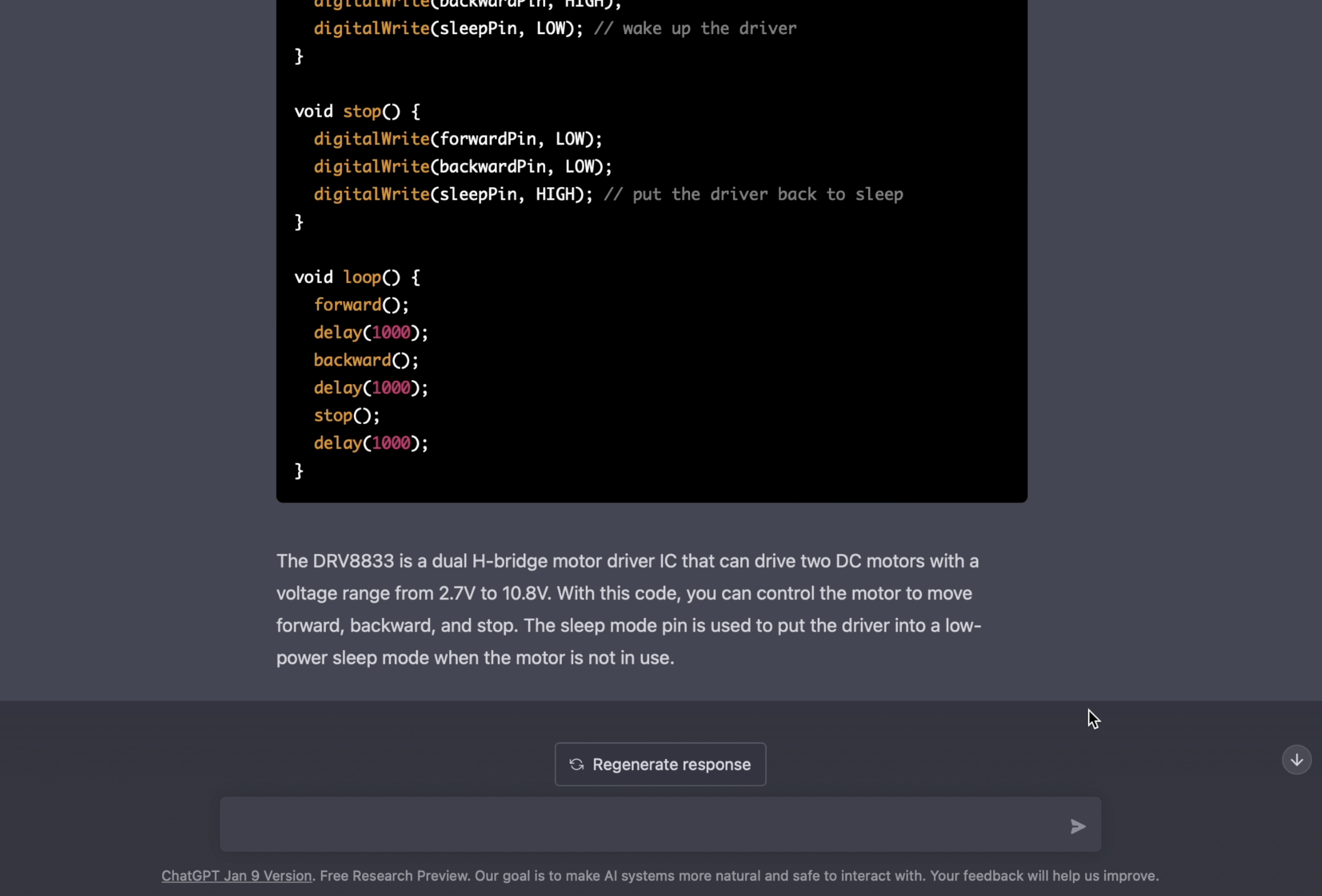Image resolution: width=1322 pixels, height=896 pixels.
Task: Click the refresh icon inside Regenerate response
Action: pyautogui.click(x=576, y=764)
